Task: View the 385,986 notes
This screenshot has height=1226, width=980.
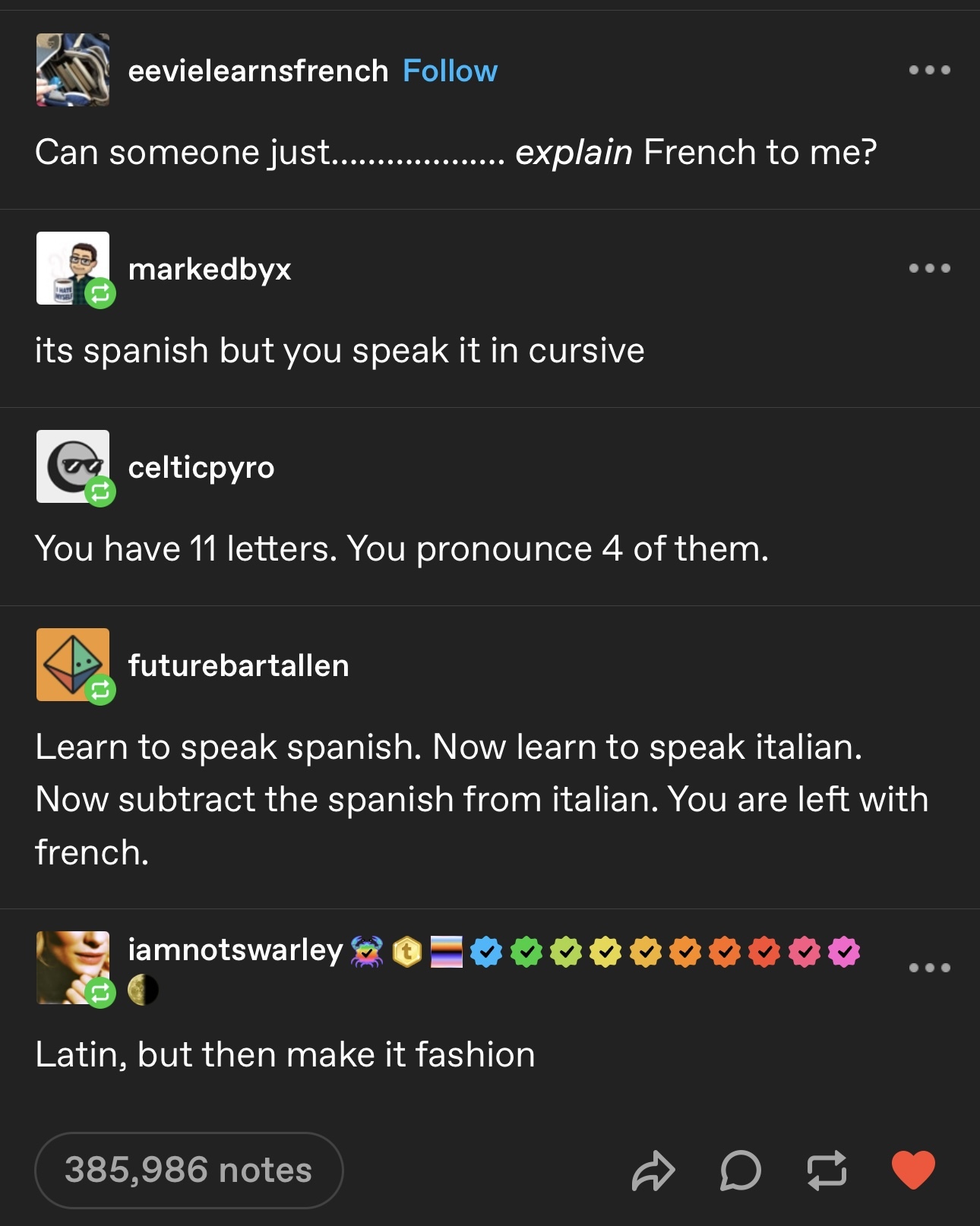Action: click(188, 1170)
